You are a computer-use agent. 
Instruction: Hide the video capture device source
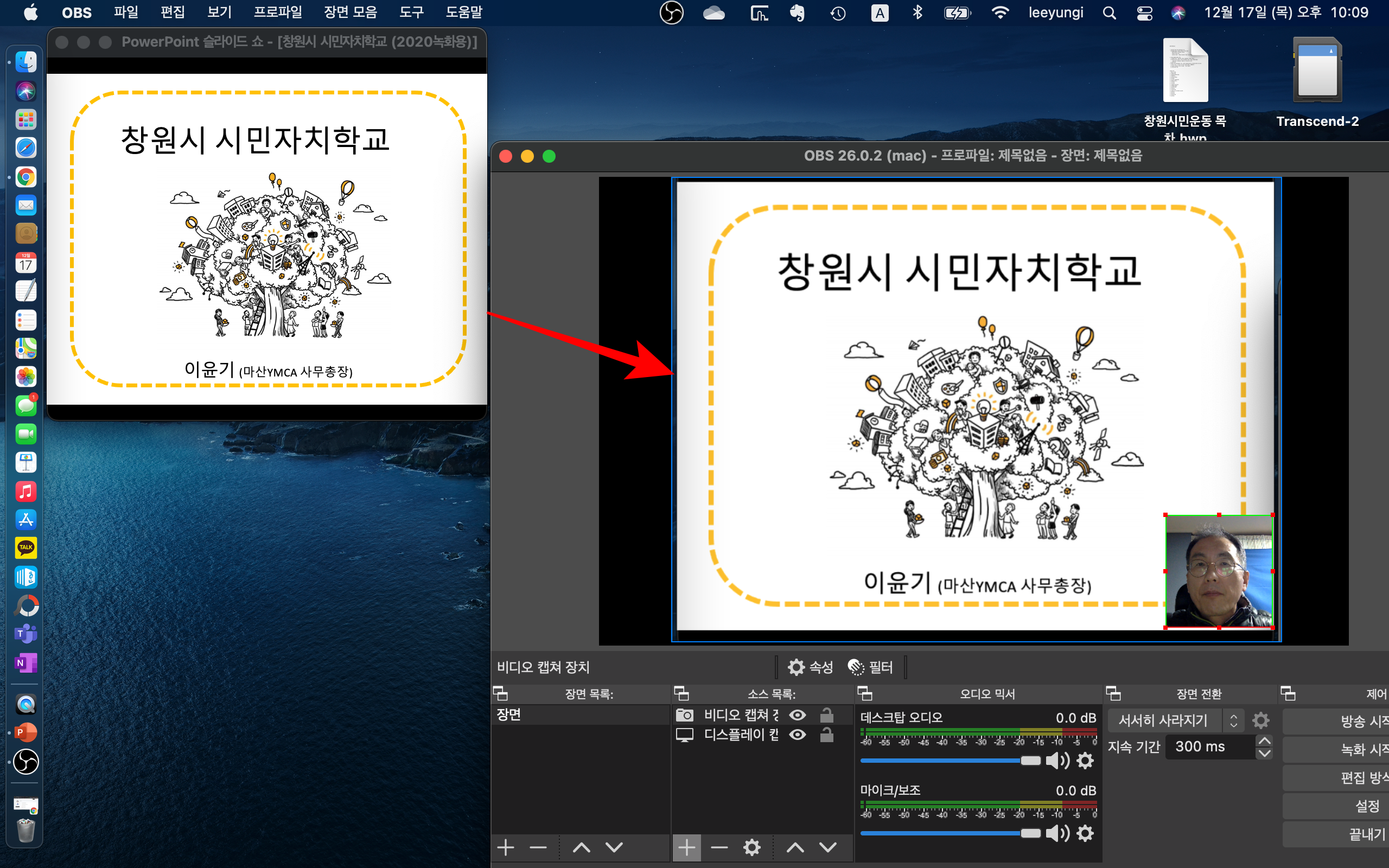(798, 716)
